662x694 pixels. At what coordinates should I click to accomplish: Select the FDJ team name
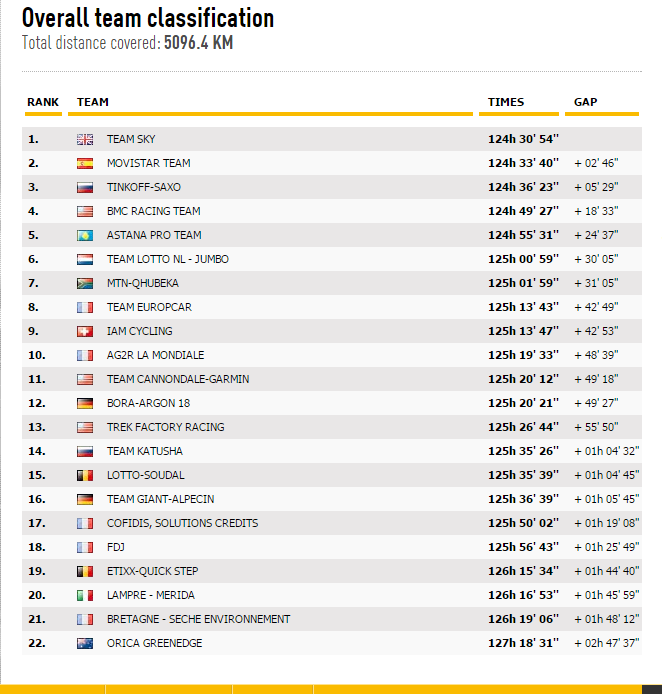[x=115, y=547]
